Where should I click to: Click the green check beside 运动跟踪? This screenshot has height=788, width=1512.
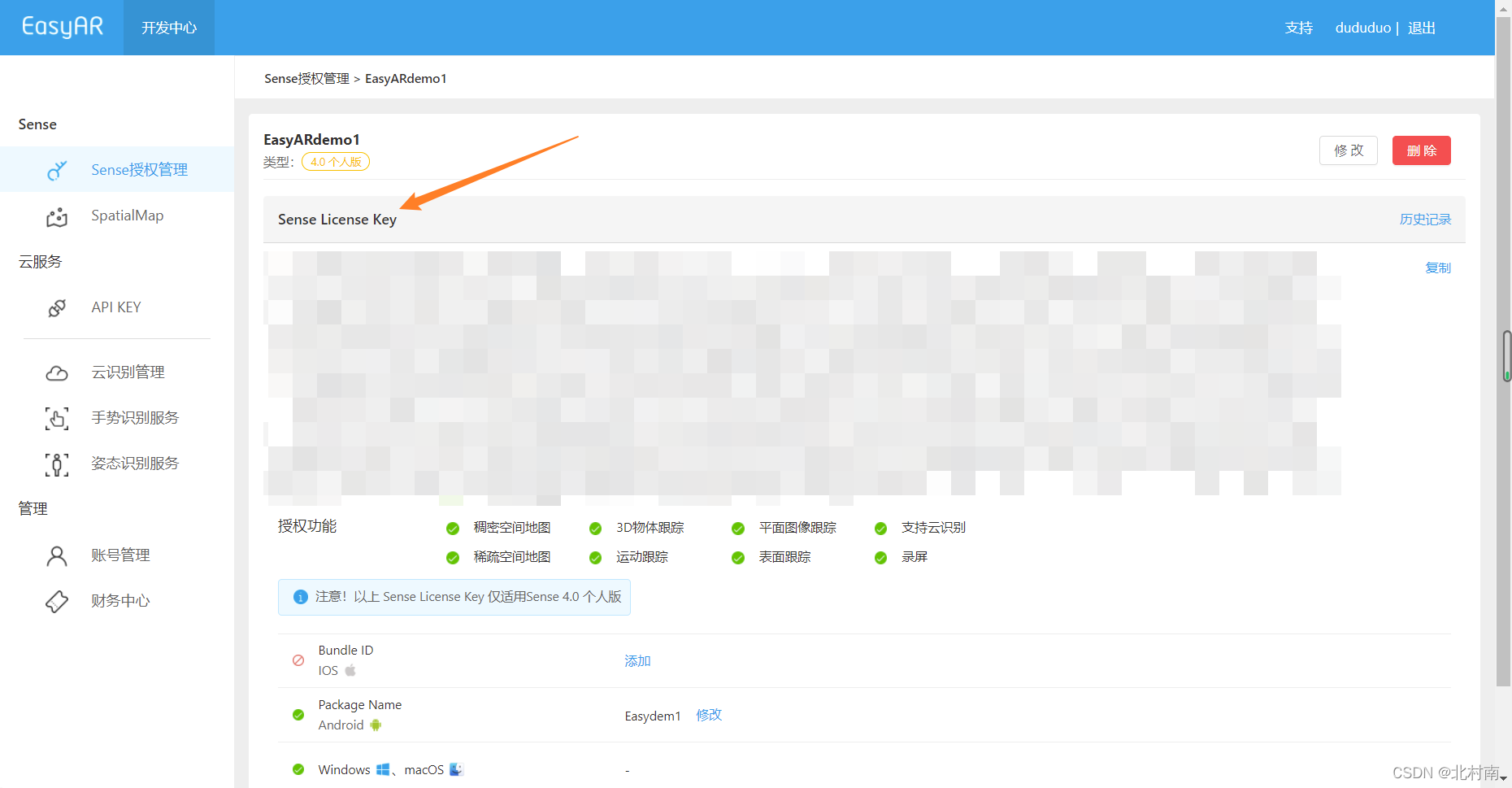coord(595,558)
